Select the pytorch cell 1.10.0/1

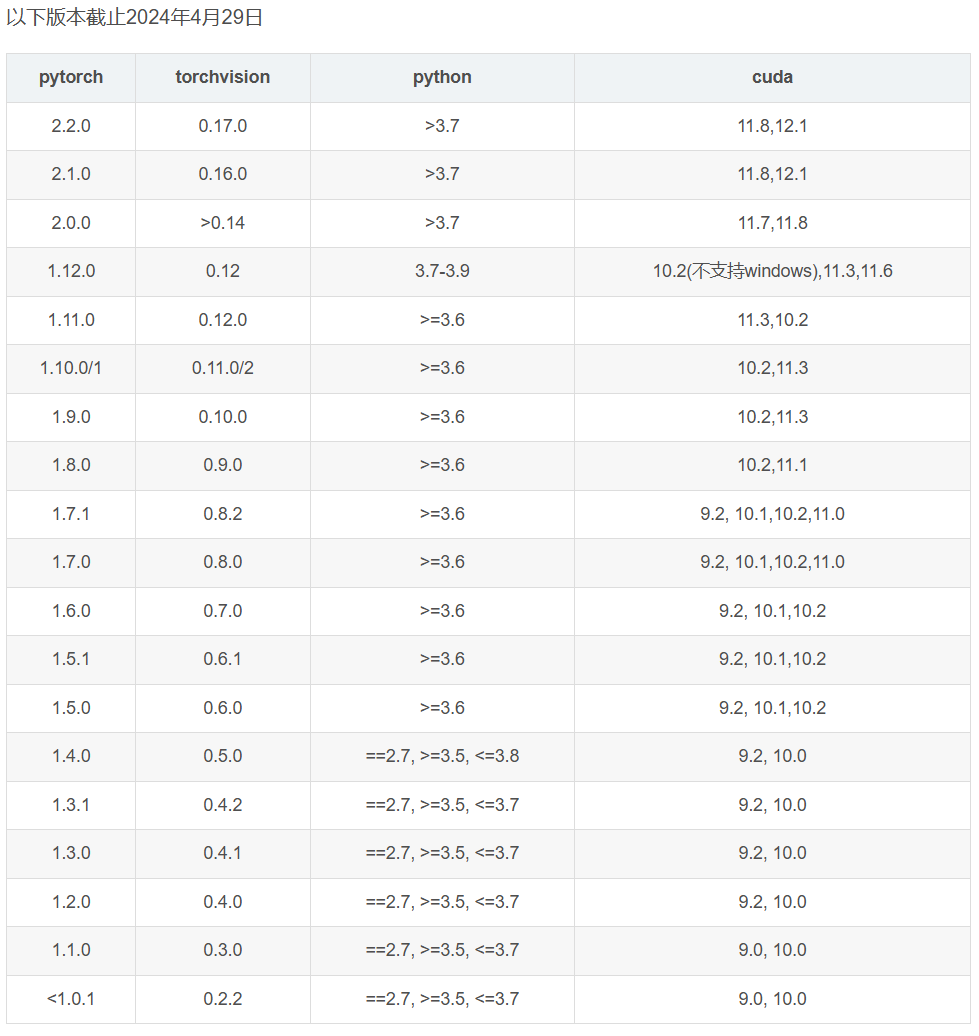71,368
